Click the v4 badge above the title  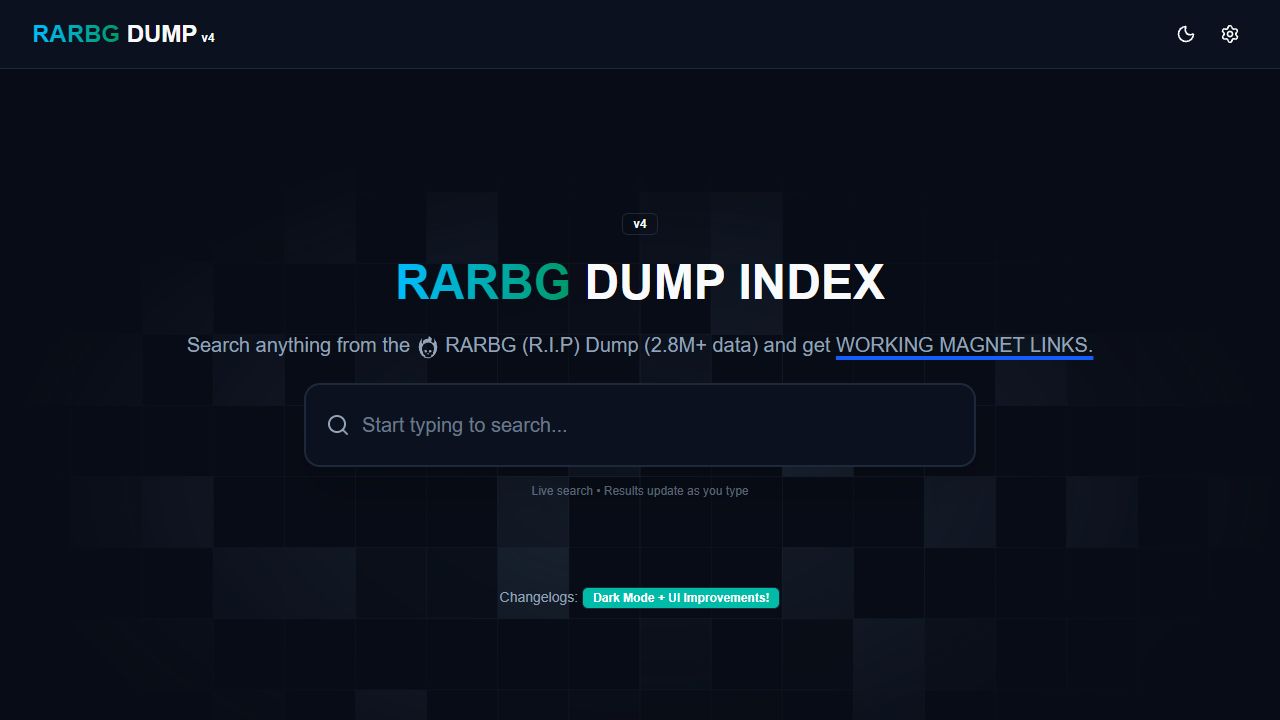click(x=640, y=224)
